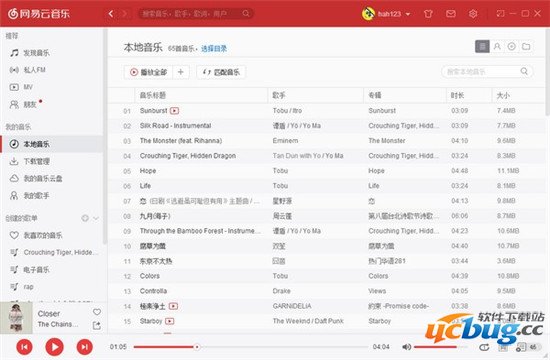Screen dimensions: 550x360
Task: Click the song list vertical scrollbar
Action: point(547,72)
